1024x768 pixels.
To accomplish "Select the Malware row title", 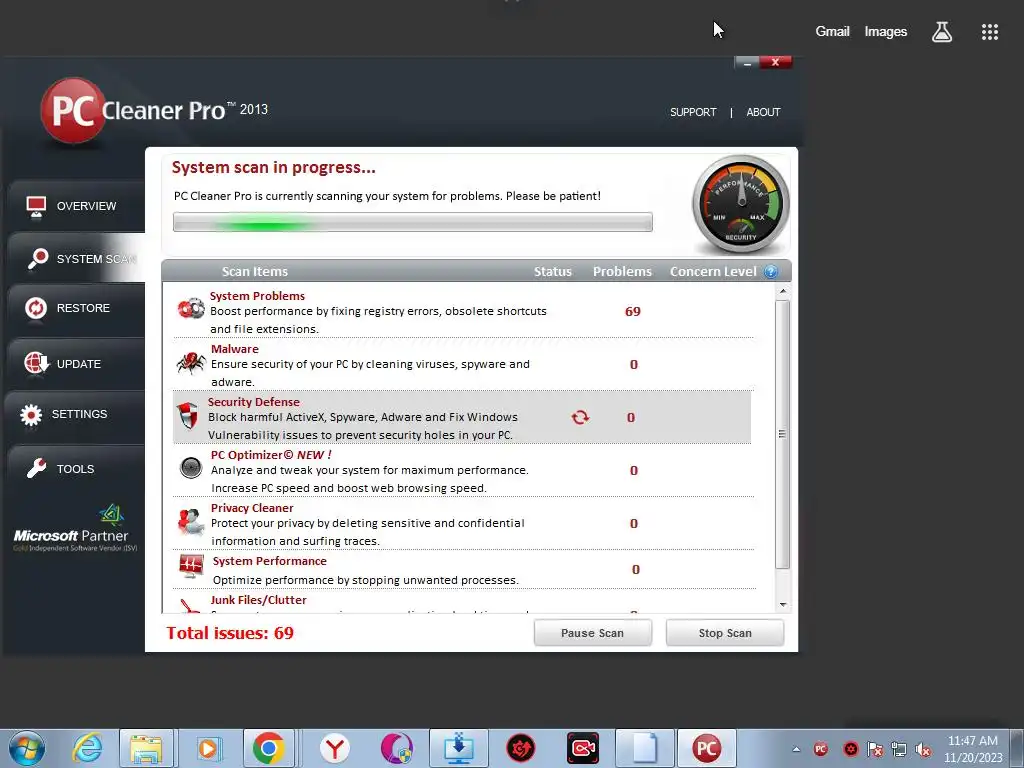I will [234, 349].
